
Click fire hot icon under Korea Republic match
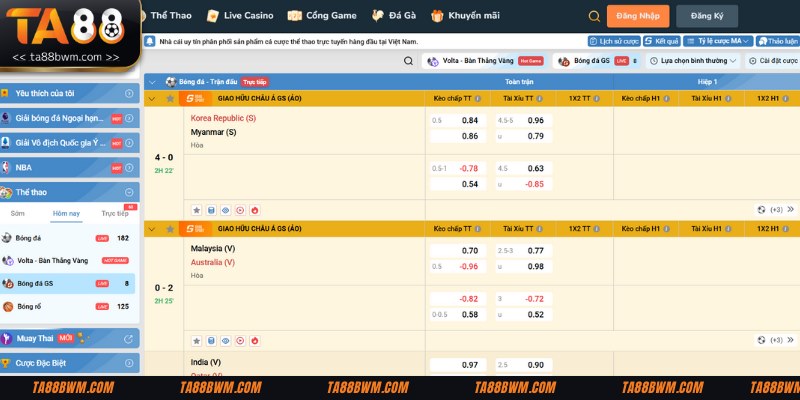[255, 210]
